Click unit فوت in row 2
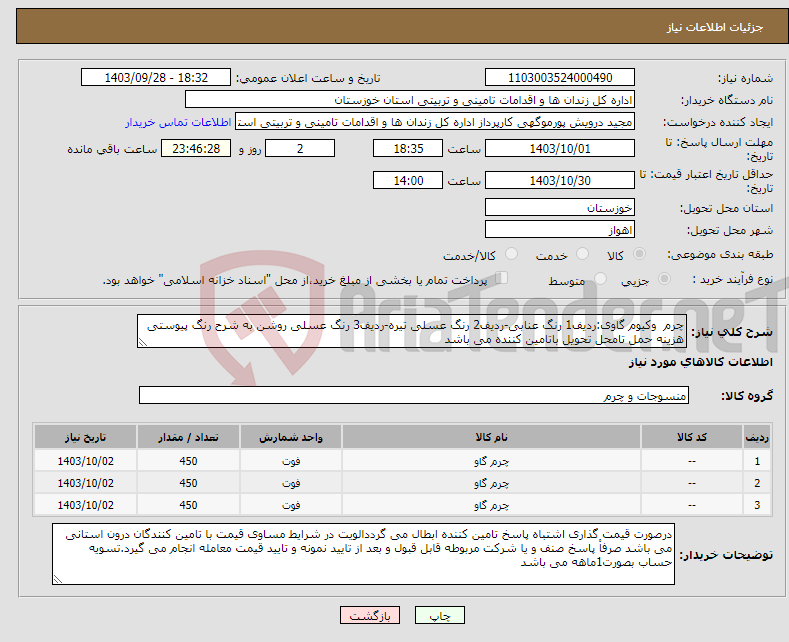The width and height of the screenshot is (789, 642). [x=291, y=483]
